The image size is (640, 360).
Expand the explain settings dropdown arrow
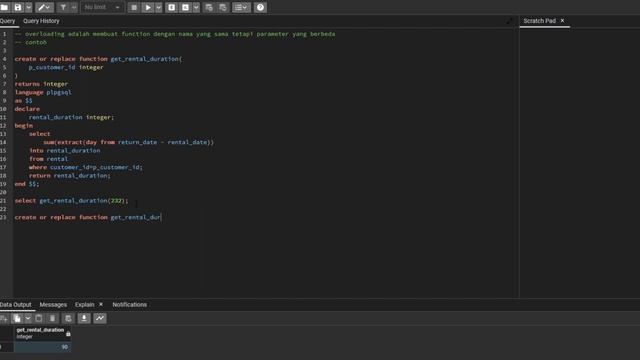196,7
